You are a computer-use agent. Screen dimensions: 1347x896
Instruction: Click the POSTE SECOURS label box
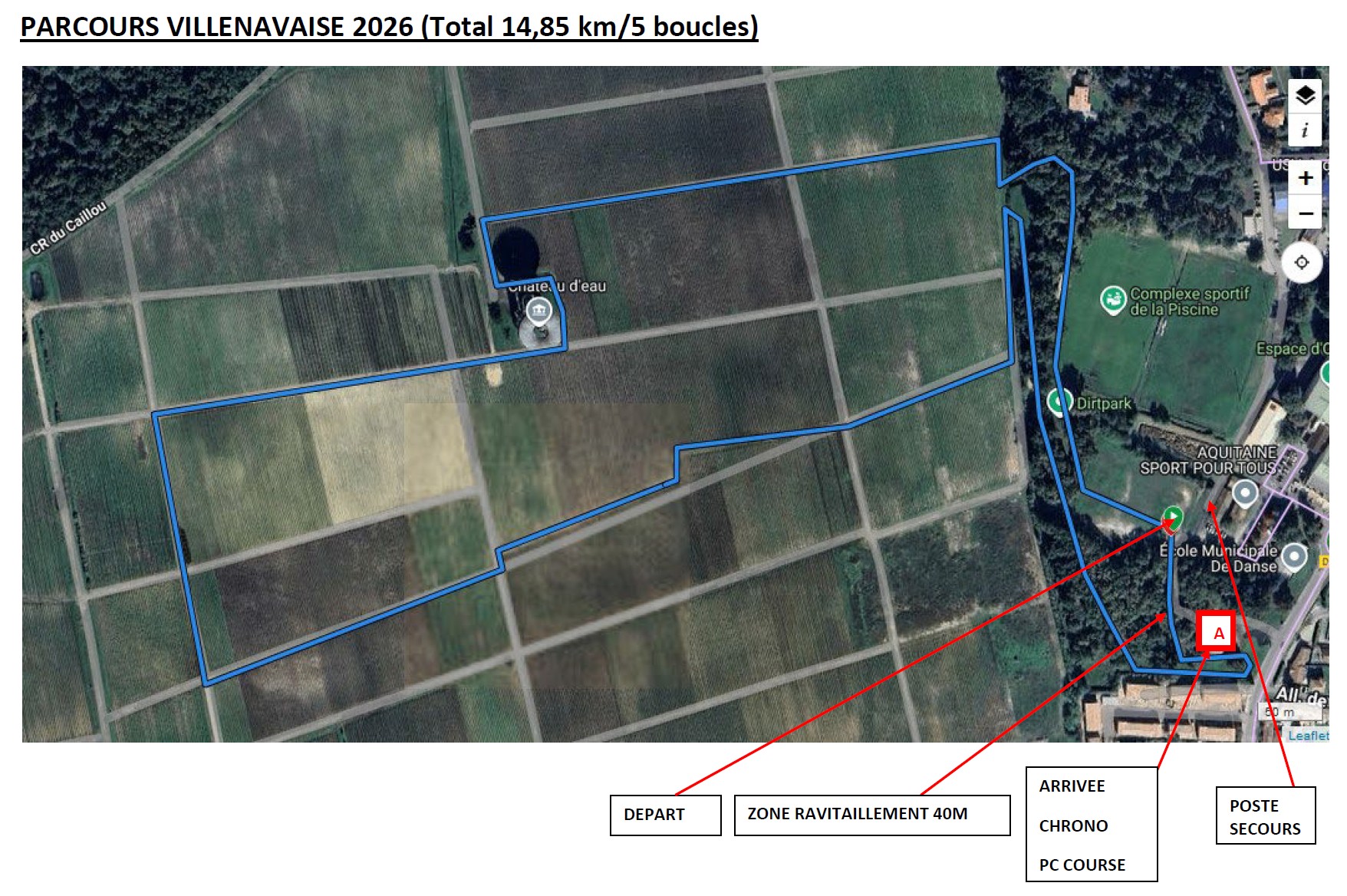[1265, 817]
